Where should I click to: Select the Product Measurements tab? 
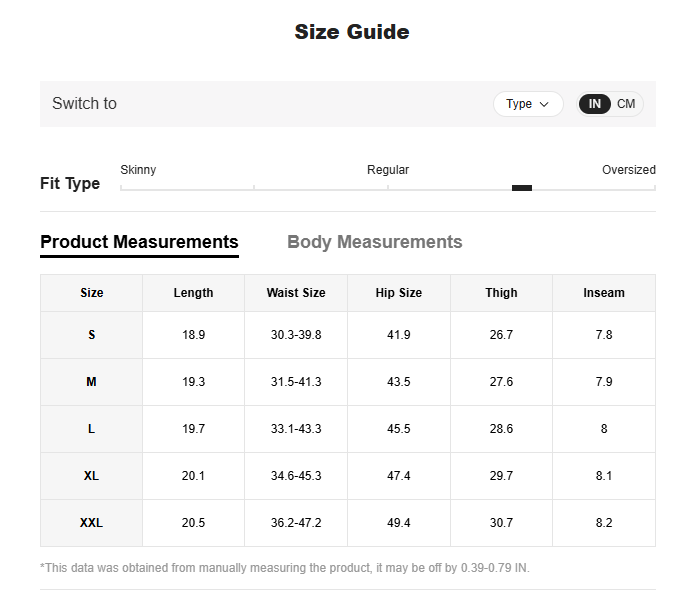139,242
